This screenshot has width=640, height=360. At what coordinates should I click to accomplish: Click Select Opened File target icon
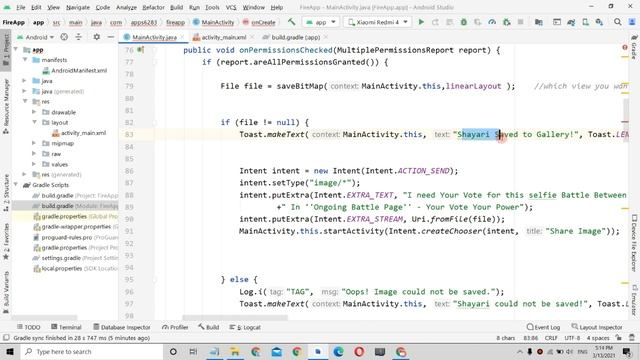tap(64, 37)
